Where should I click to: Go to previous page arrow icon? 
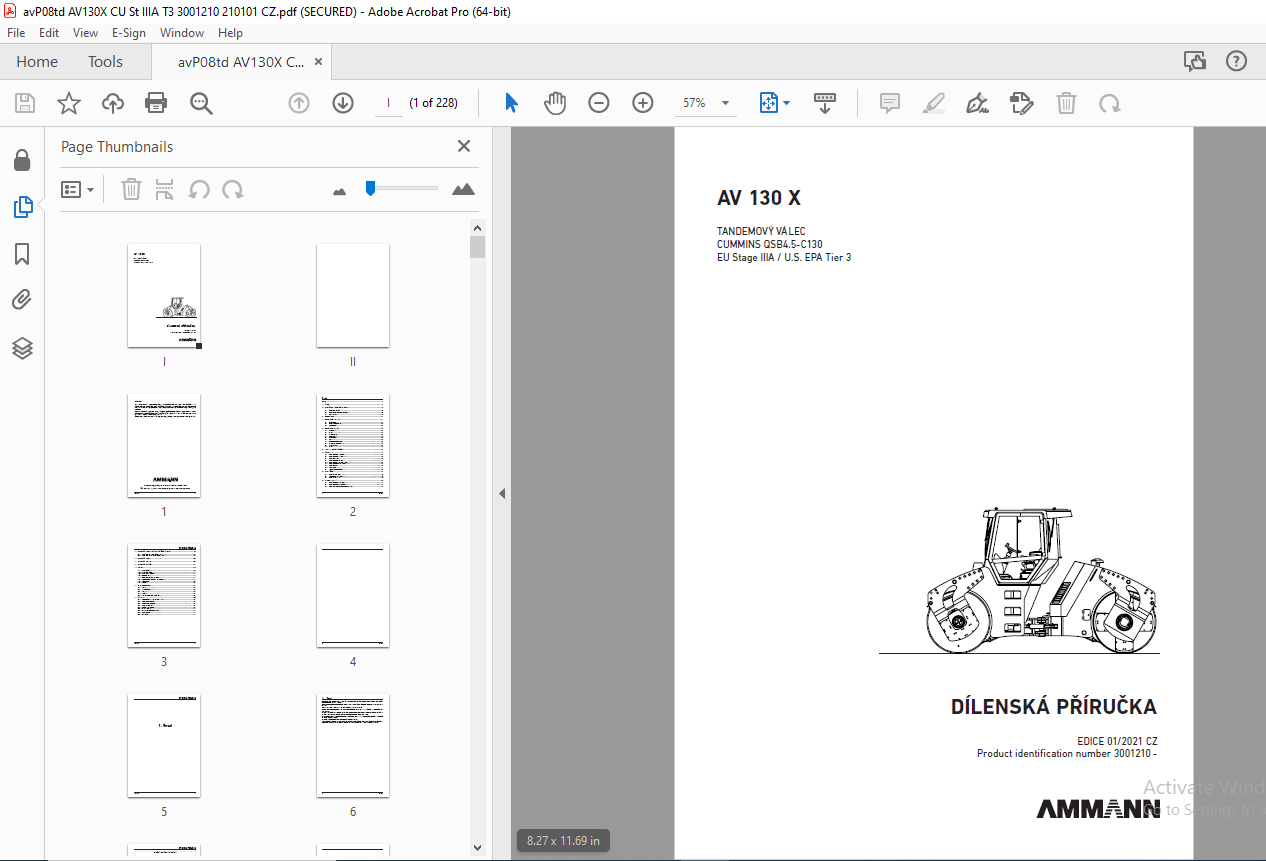pyautogui.click(x=299, y=103)
